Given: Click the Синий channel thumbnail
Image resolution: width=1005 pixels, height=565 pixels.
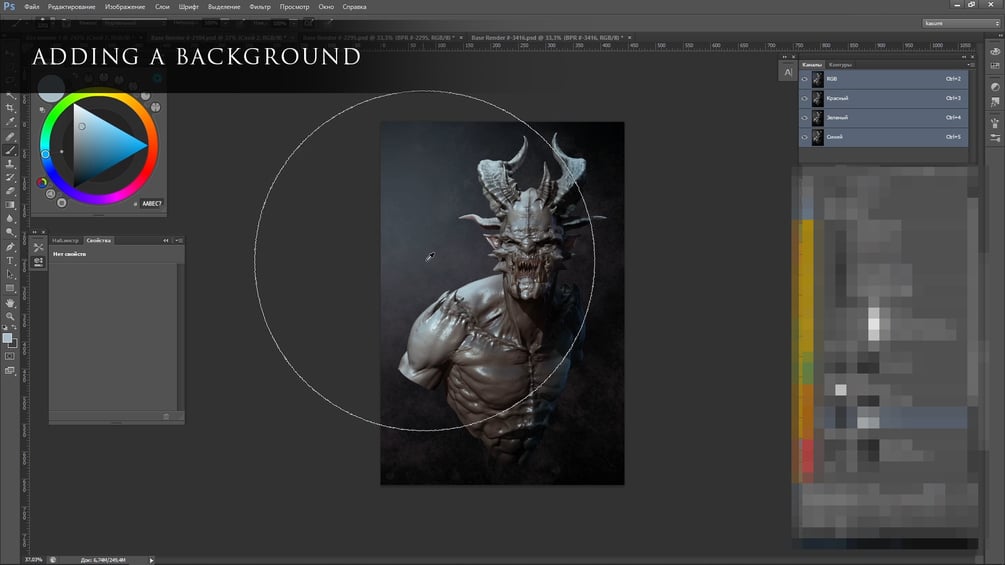Looking at the screenshot, I should click(x=817, y=136).
